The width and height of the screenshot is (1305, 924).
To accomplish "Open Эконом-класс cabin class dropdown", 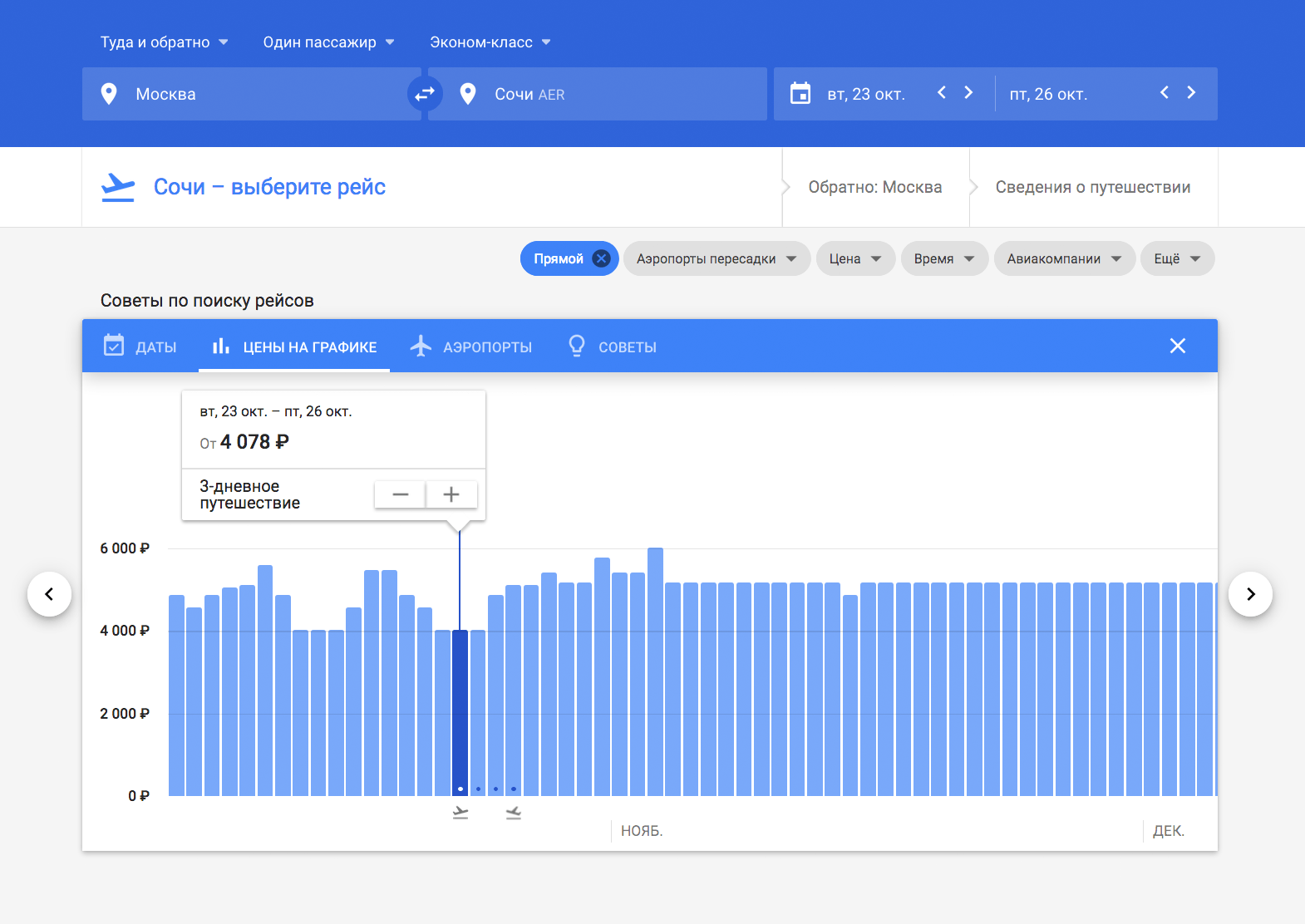I will coord(490,42).
